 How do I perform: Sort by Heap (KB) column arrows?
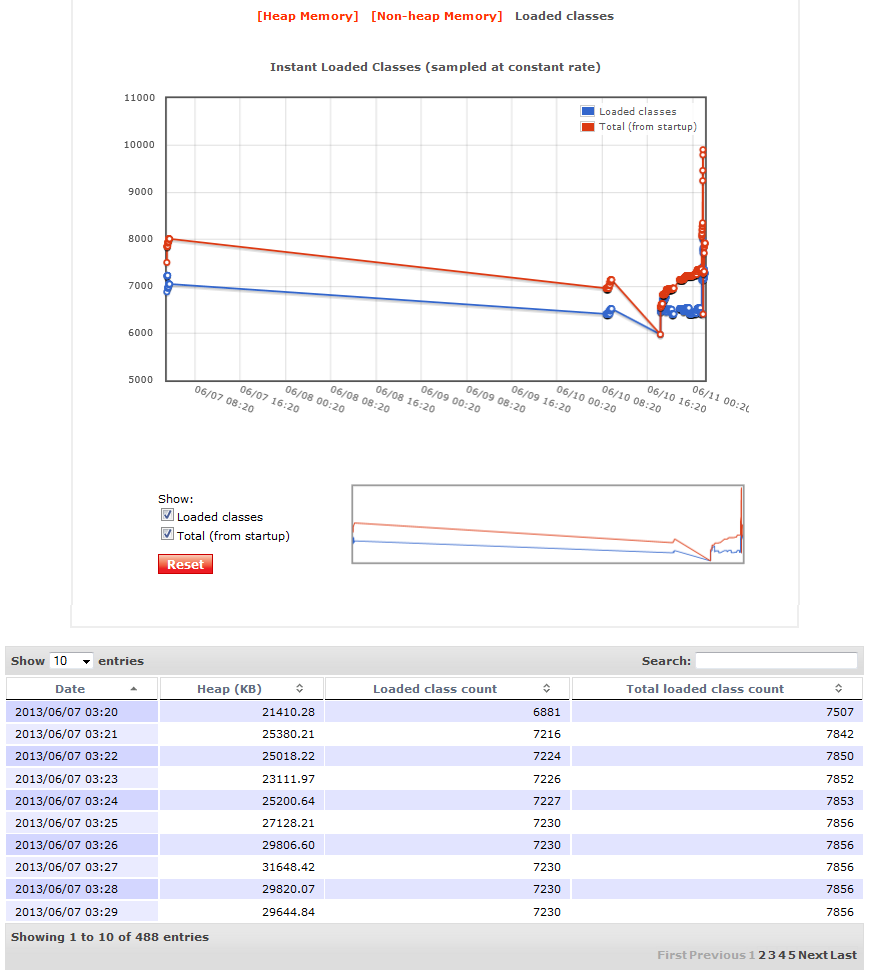(x=300, y=689)
